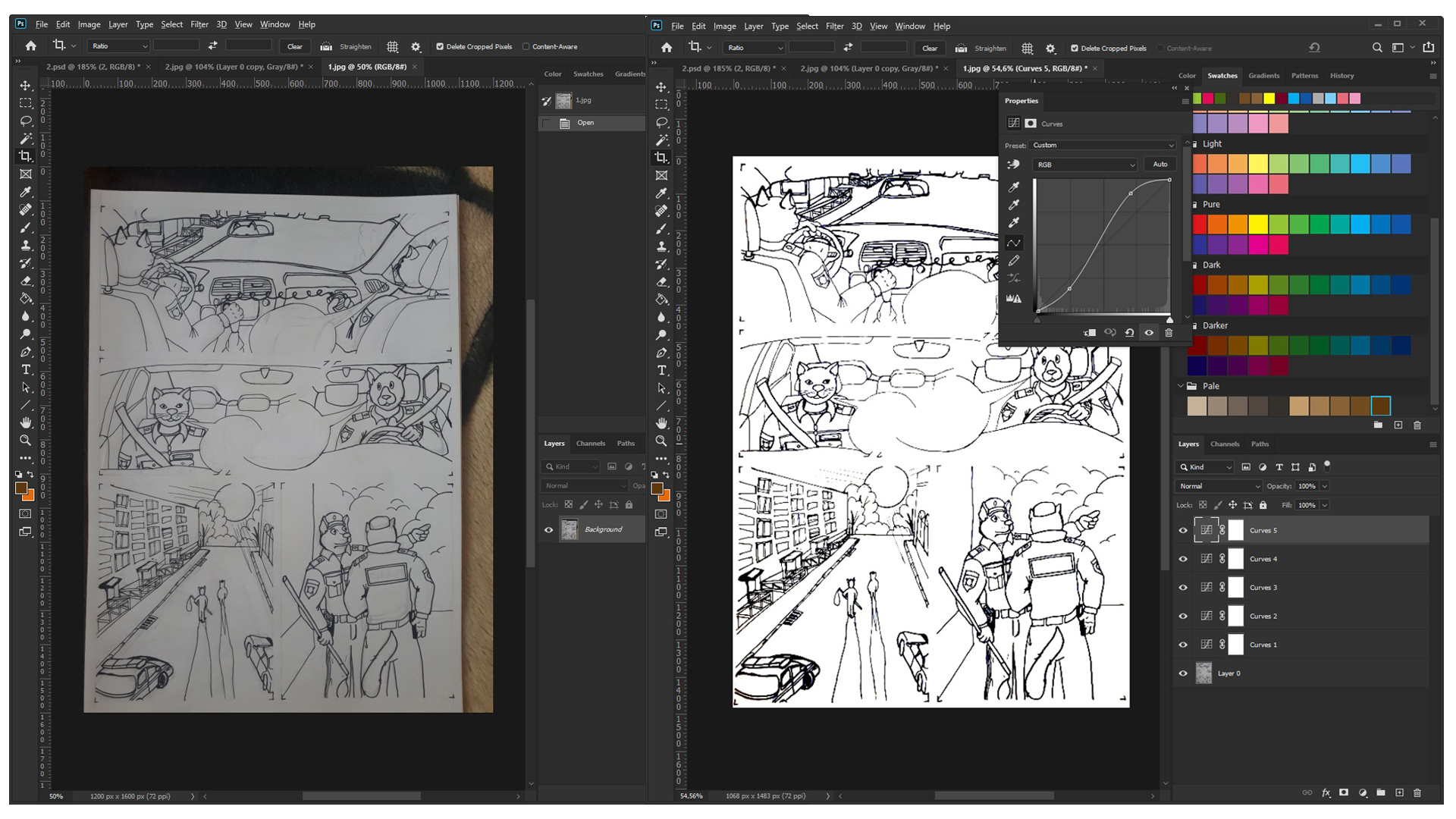Image resolution: width=1456 pixels, height=819 pixels.
Task: Select the Eraser tool in left window
Action: coord(25,281)
